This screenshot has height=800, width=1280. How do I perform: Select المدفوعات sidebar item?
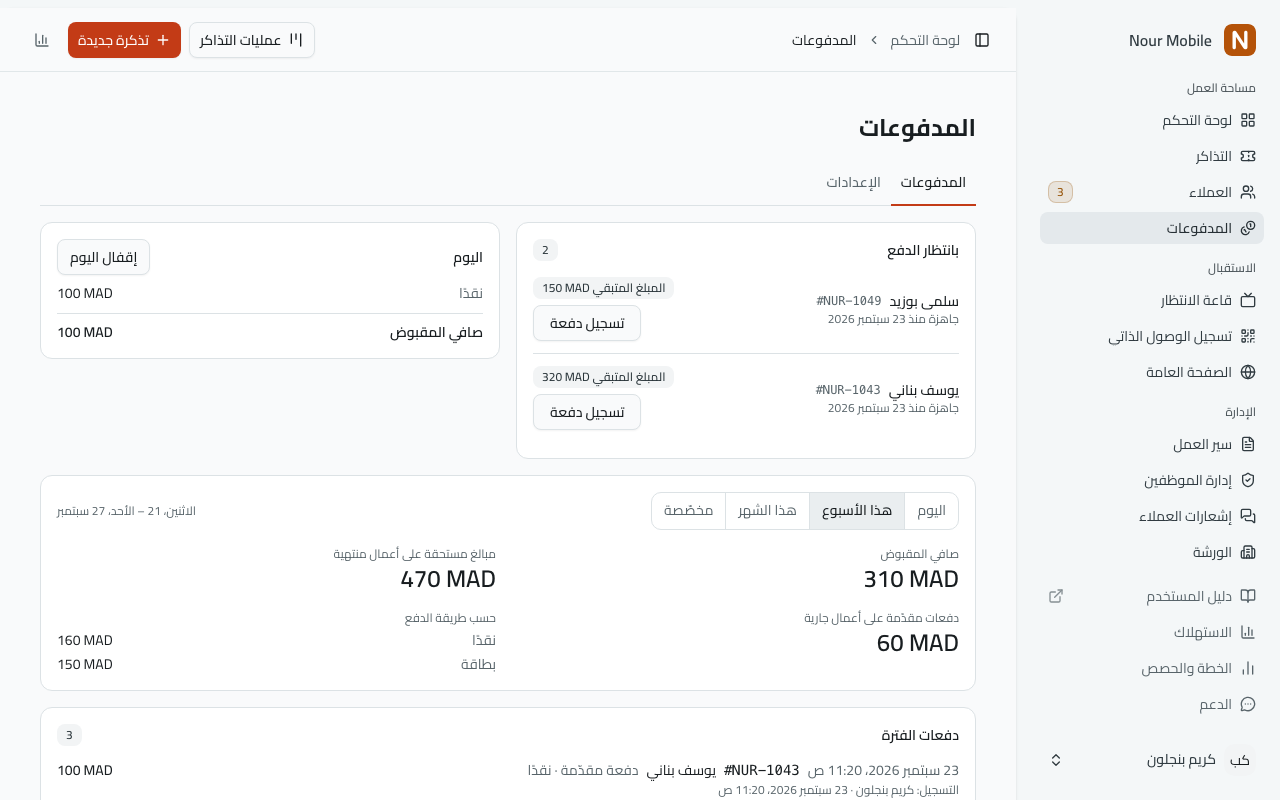(1152, 228)
